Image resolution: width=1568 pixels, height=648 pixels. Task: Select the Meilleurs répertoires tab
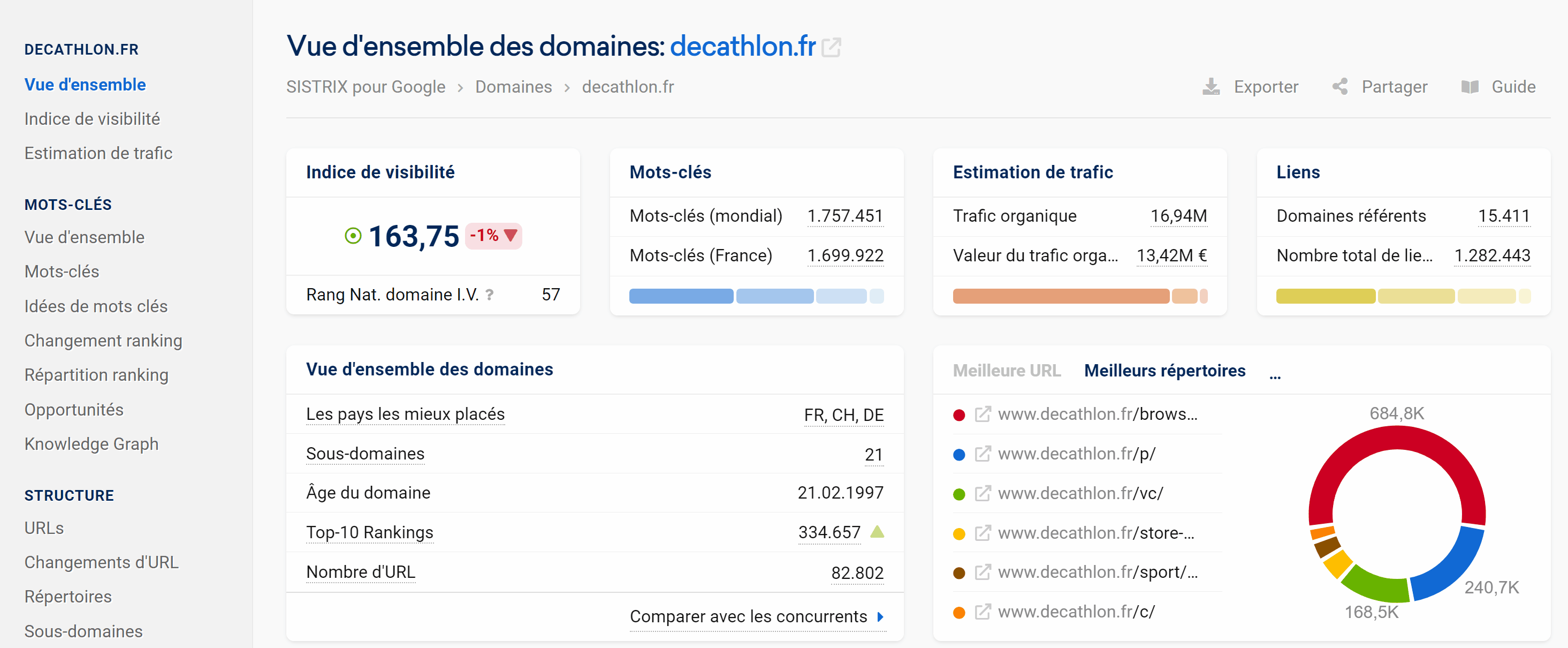(x=1164, y=370)
